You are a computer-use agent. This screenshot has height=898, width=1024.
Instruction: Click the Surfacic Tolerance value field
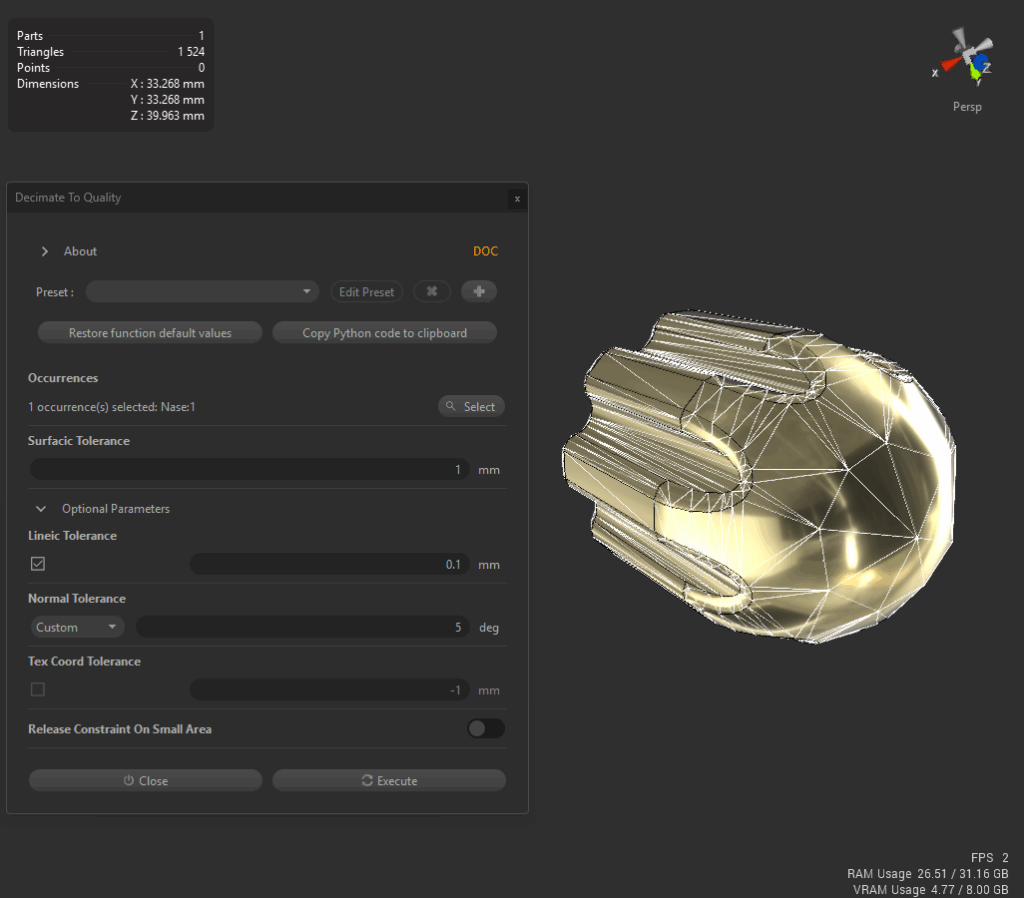click(250, 469)
